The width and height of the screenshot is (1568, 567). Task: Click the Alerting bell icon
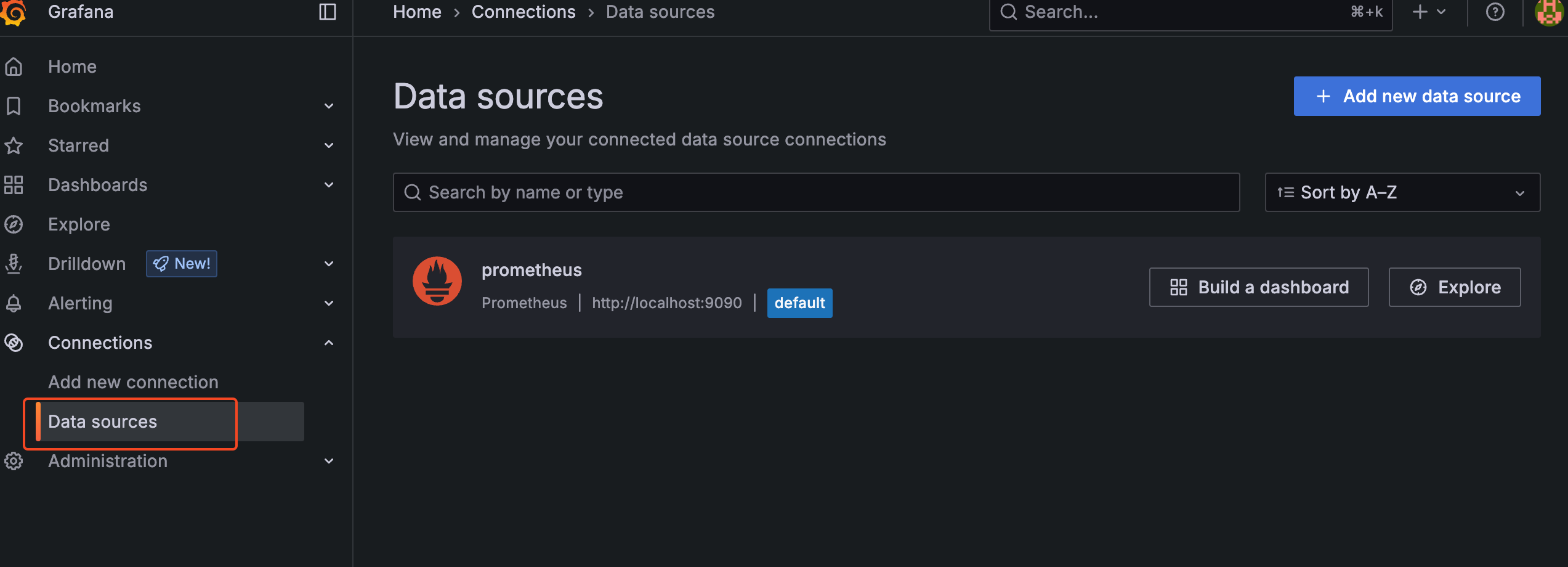[14, 303]
